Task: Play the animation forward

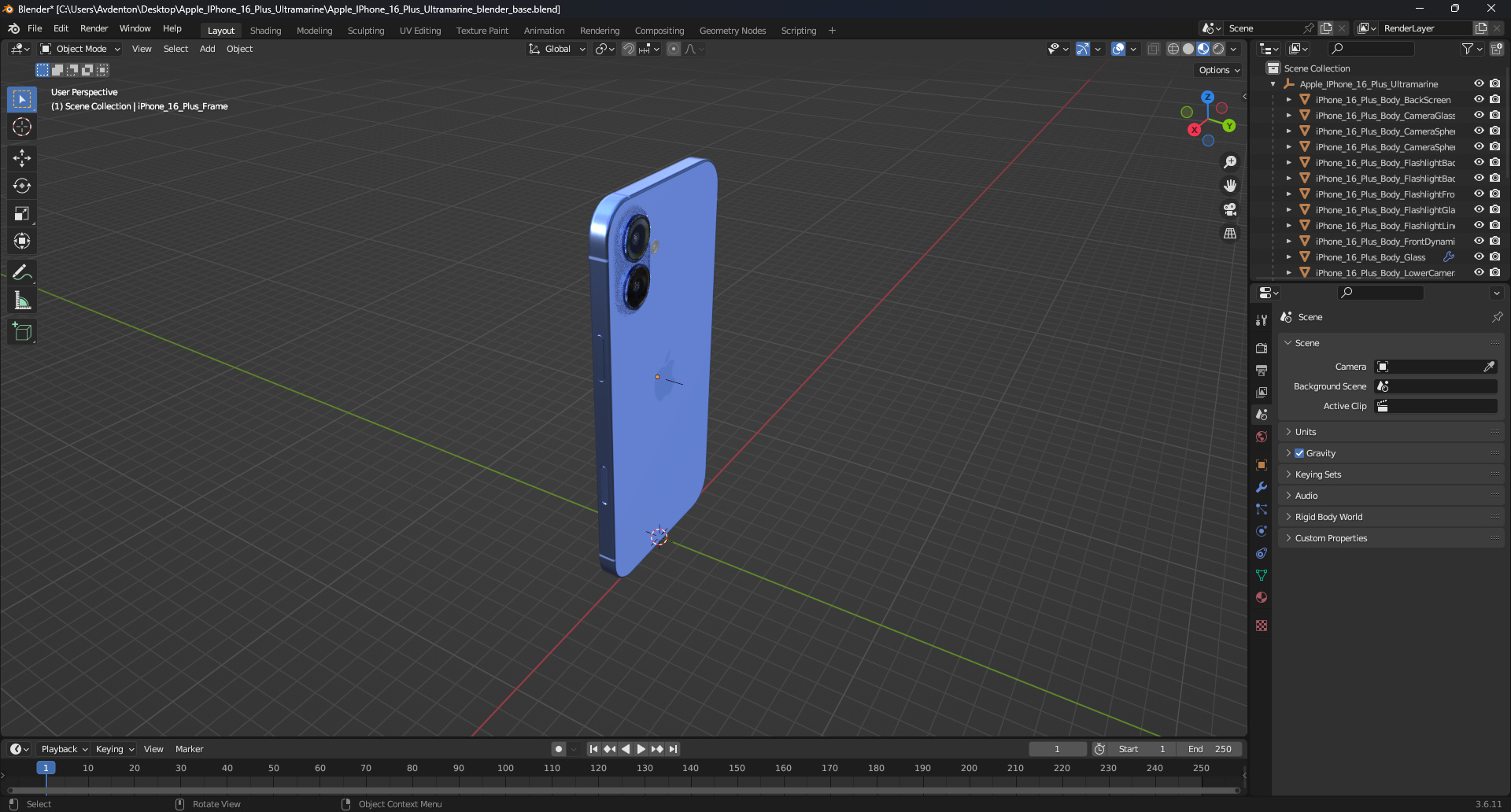Action: click(641, 749)
